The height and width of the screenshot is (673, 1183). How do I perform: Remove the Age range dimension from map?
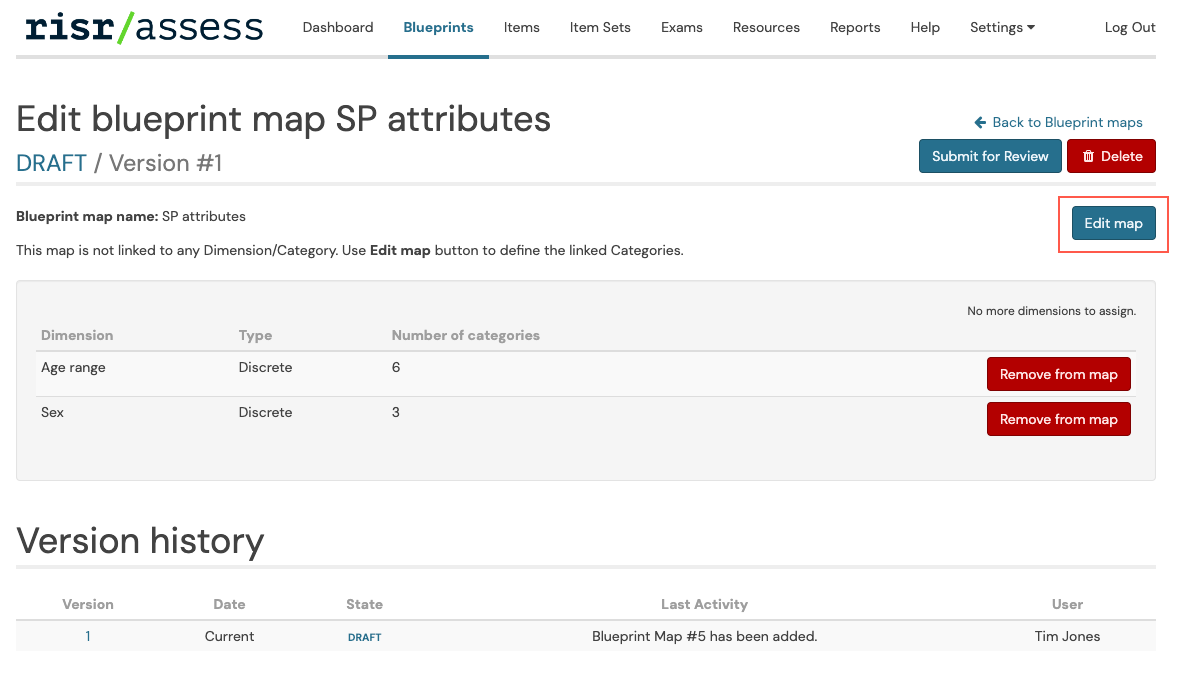pyautogui.click(x=1058, y=374)
